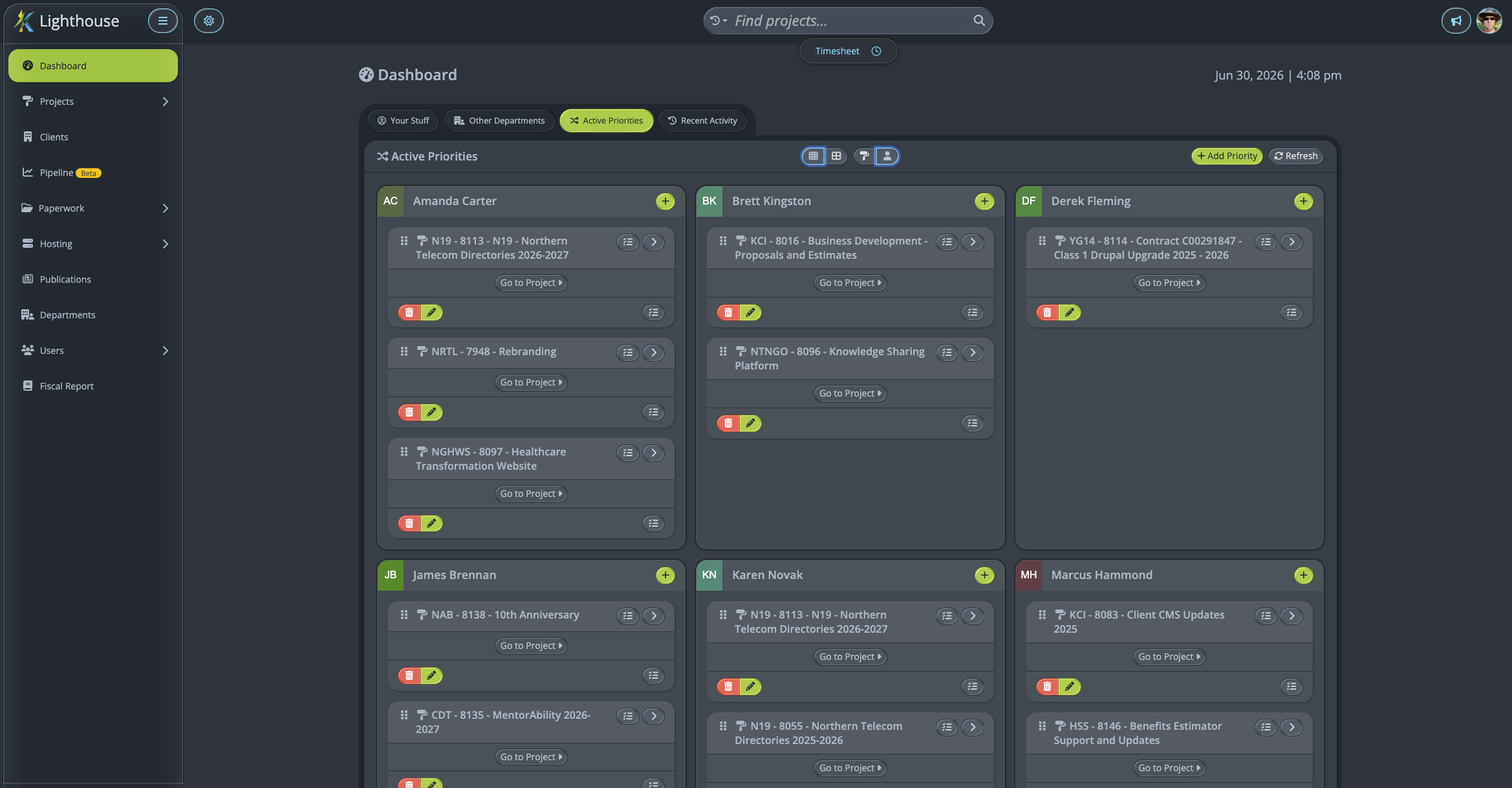Edit the NRTL Rebranding priority

(431, 412)
